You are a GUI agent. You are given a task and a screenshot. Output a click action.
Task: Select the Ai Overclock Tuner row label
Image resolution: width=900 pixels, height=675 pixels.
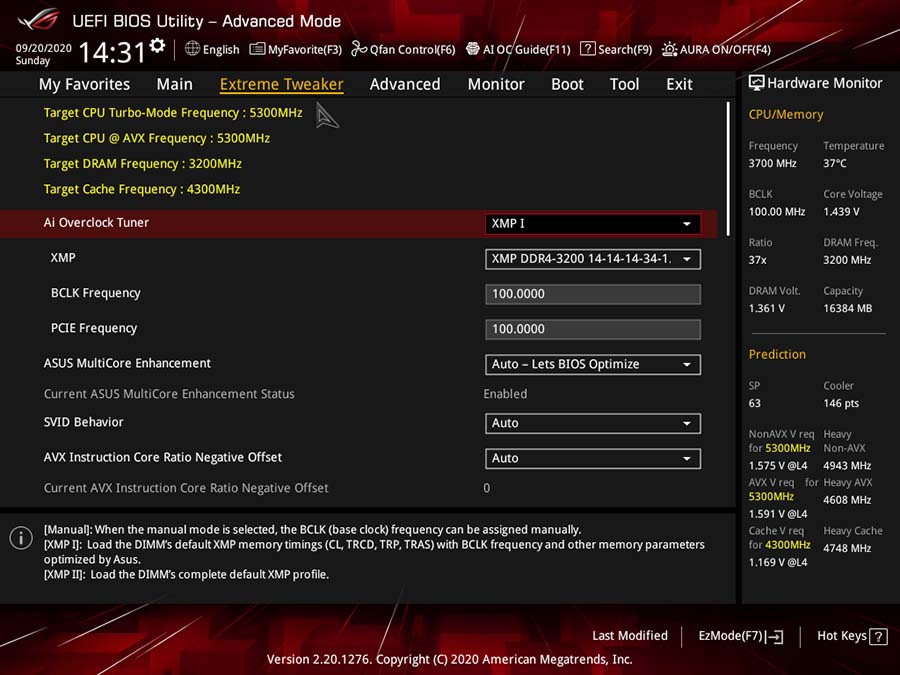(x=96, y=223)
